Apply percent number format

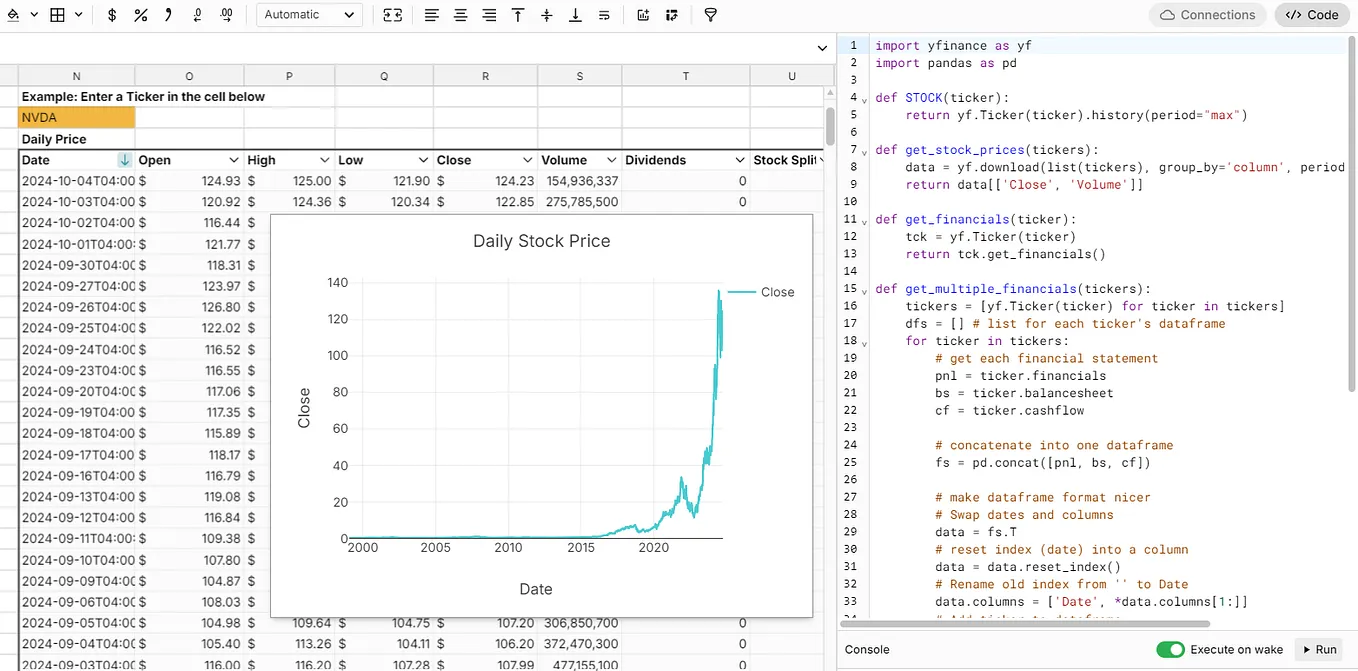coord(141,15)
